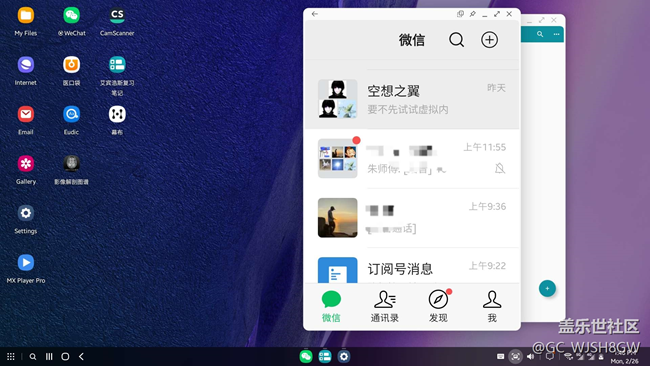Open the 艾宾浩斯复习笔记 app icon
Image resolution: width=650 pixels, height=366 pixels.
[x=117, y=65]
